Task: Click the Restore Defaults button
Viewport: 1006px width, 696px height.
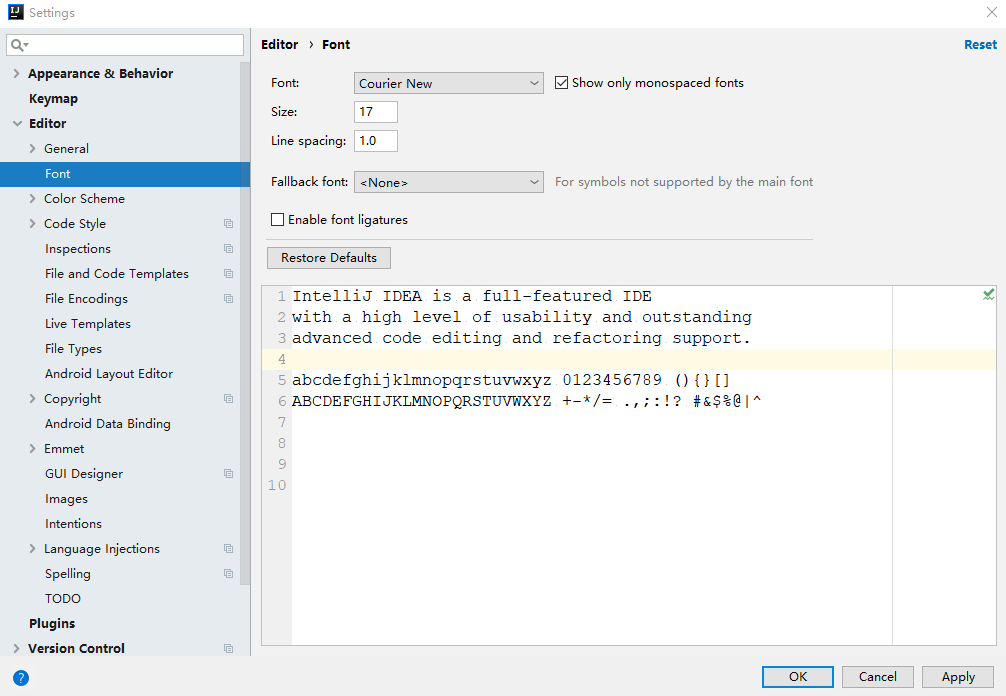Action: 328,258
